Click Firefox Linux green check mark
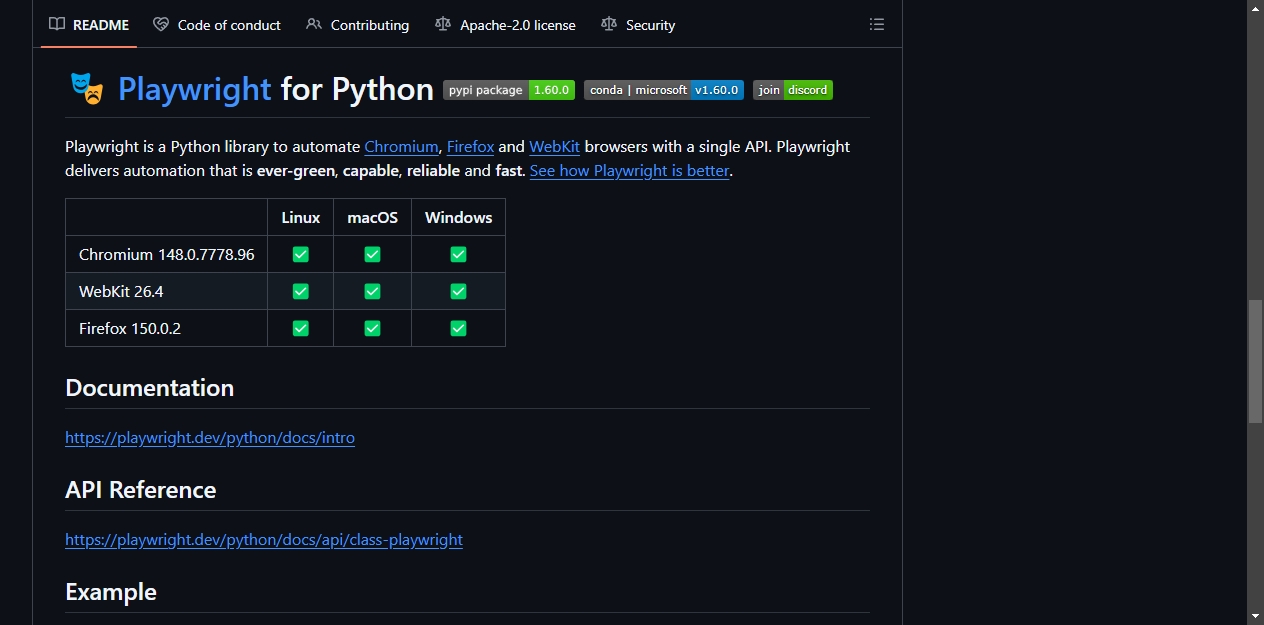The image size is (1264, 625). tap(300, 328)
